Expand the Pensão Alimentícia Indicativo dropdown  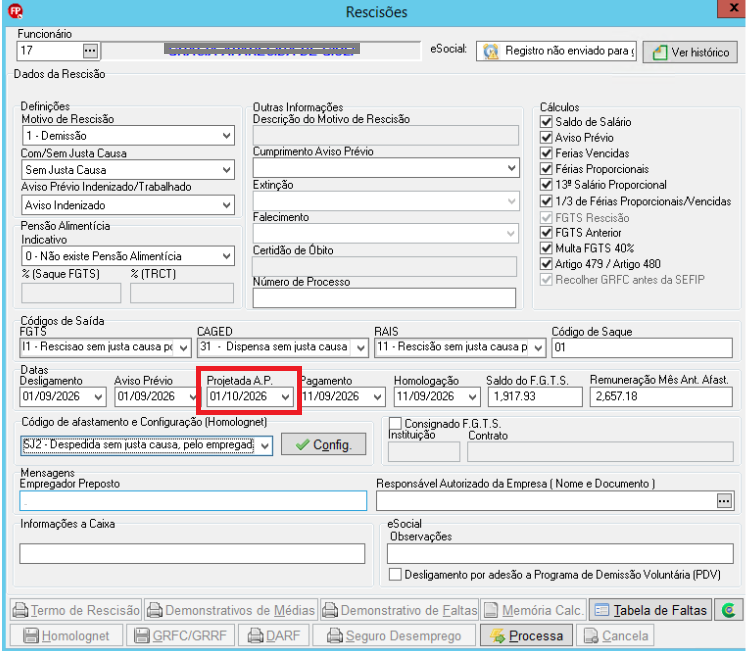click(226, 256)
